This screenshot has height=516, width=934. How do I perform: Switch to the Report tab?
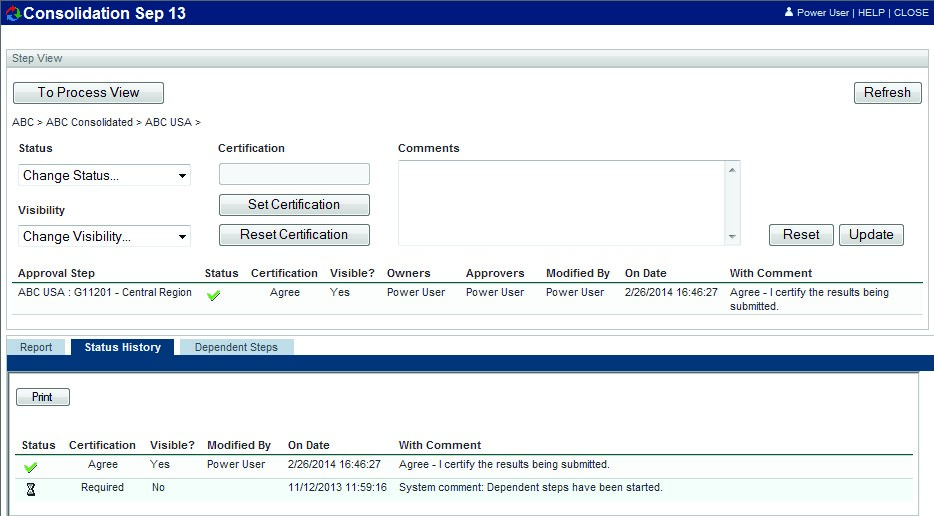pos(37,347)
